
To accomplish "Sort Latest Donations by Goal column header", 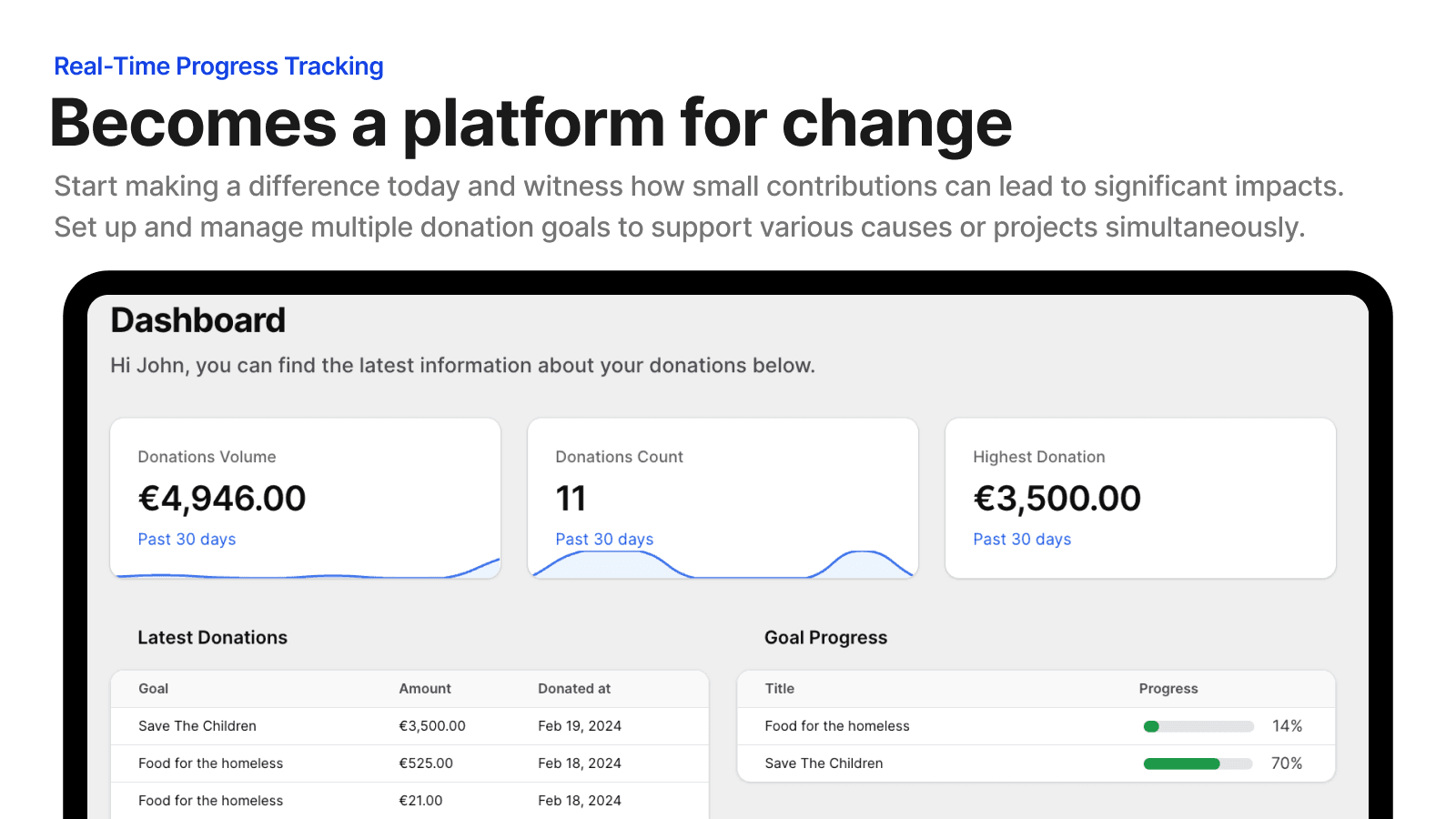I will click(x=153, y=689).
